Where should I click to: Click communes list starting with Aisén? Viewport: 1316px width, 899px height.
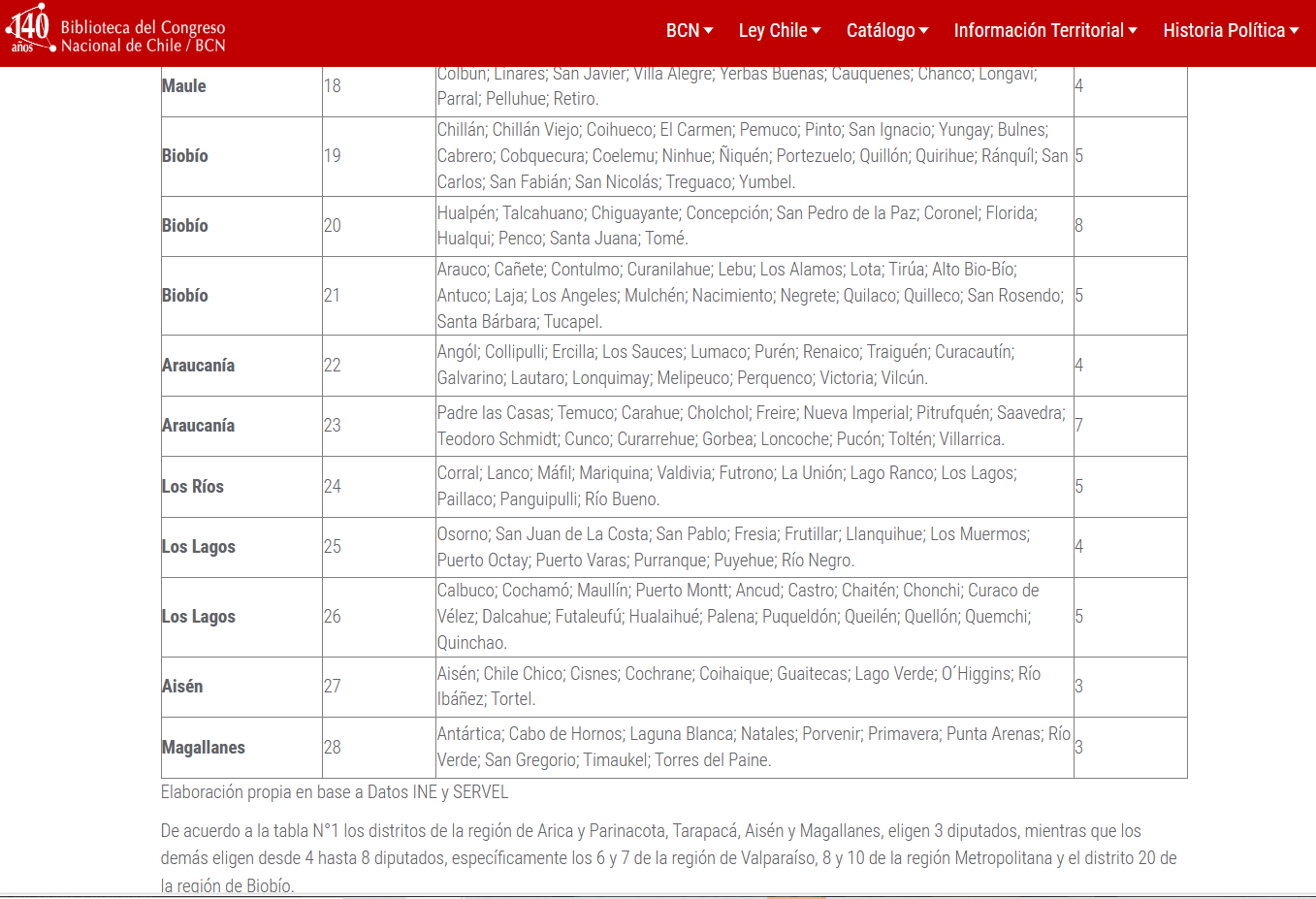[754, 687]
